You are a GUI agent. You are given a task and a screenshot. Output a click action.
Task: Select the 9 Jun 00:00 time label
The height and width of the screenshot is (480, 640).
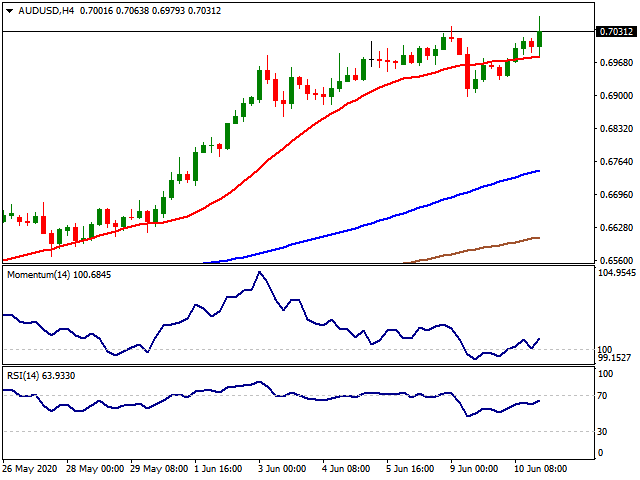474,469
